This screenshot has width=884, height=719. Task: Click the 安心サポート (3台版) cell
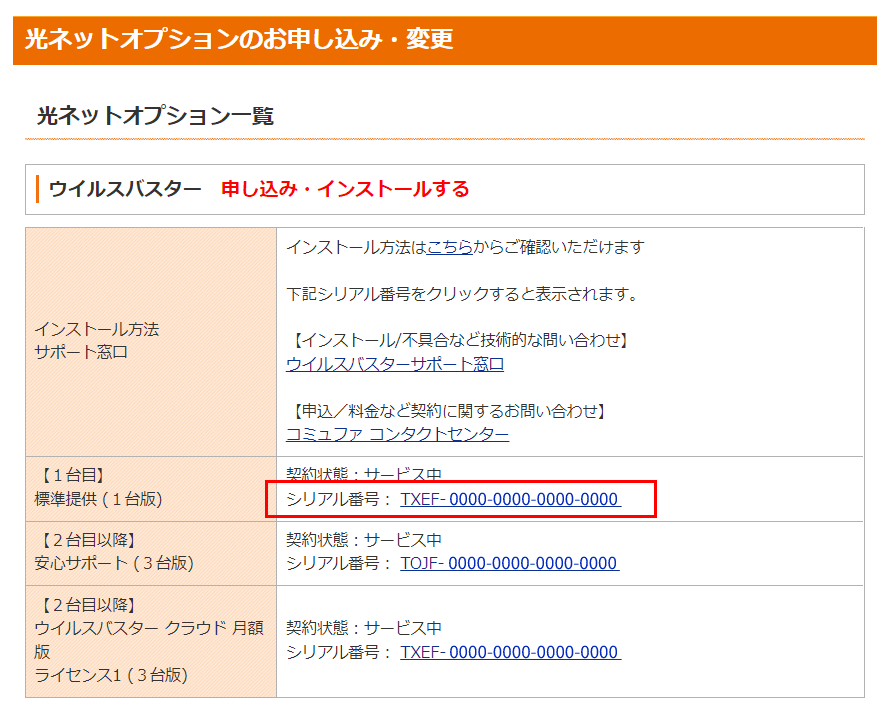pyautogui.click(x=151, y=553)
